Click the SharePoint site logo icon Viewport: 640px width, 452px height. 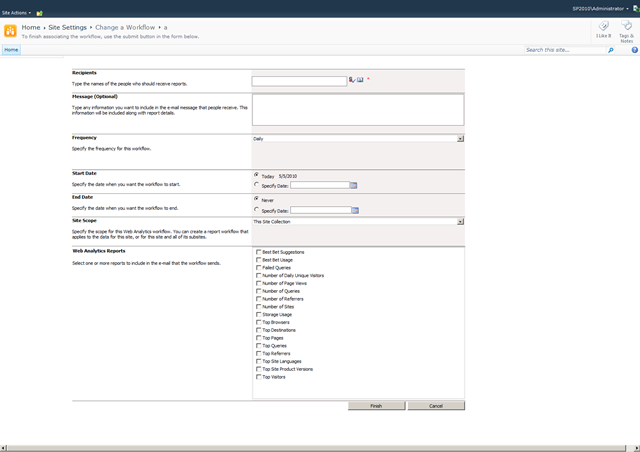pyautogui.click(x=10, y=31)
